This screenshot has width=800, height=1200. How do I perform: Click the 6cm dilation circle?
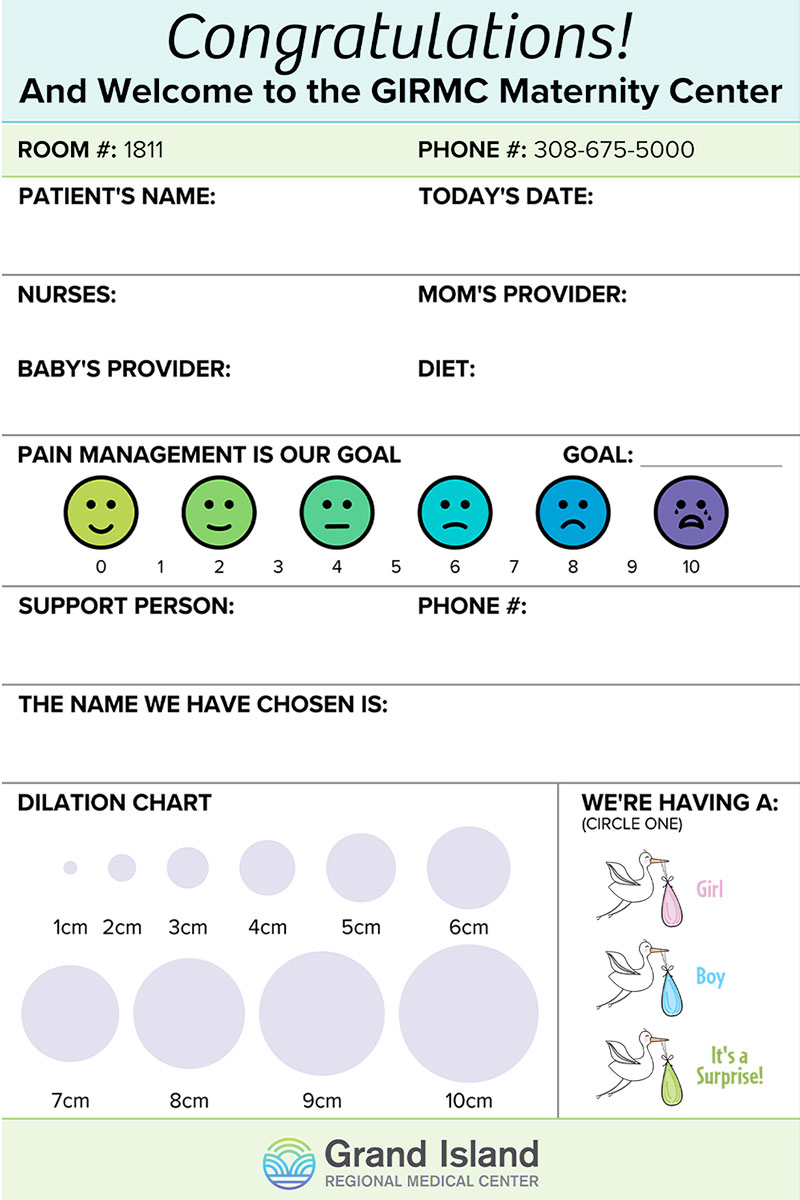click(x=468, y=868)
